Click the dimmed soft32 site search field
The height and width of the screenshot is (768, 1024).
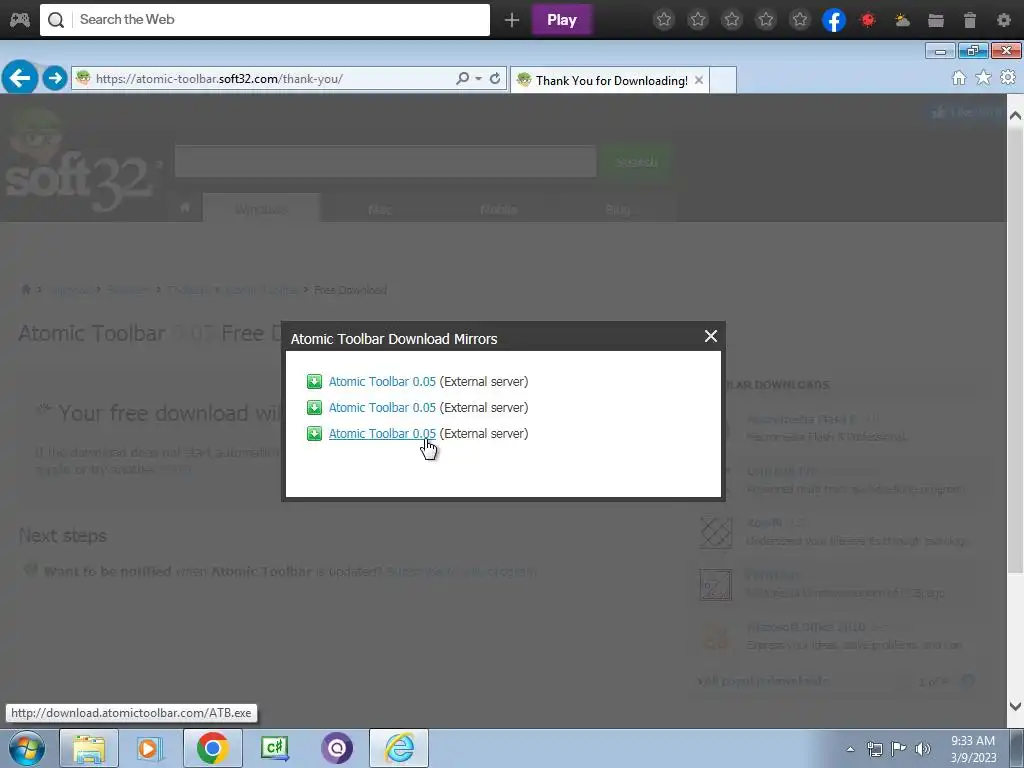point(385,161)
